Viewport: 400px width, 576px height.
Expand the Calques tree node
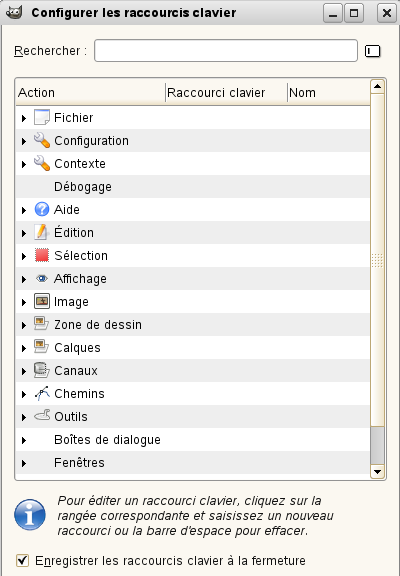24,348
